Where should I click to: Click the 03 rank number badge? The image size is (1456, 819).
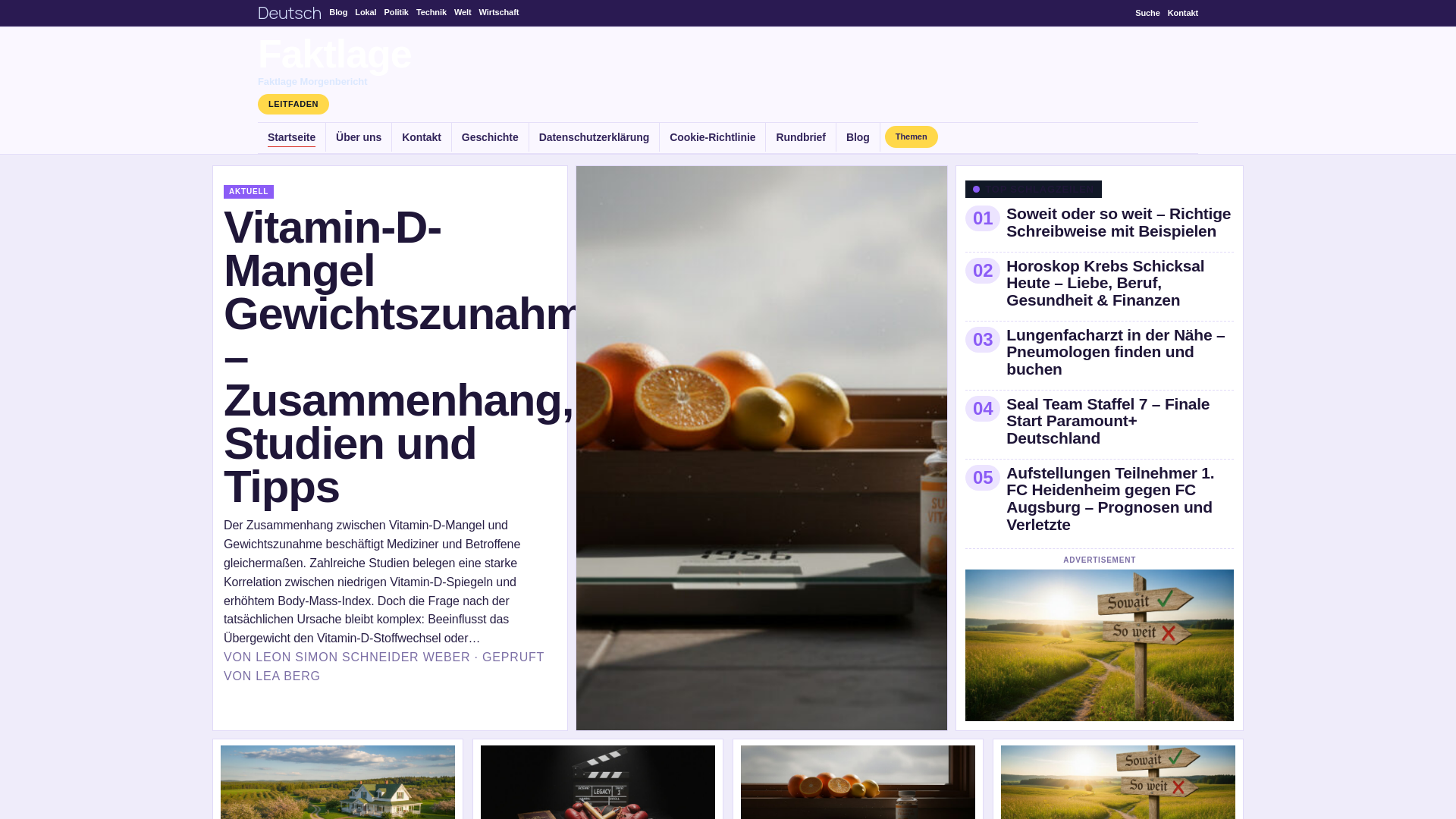point(983,340)
